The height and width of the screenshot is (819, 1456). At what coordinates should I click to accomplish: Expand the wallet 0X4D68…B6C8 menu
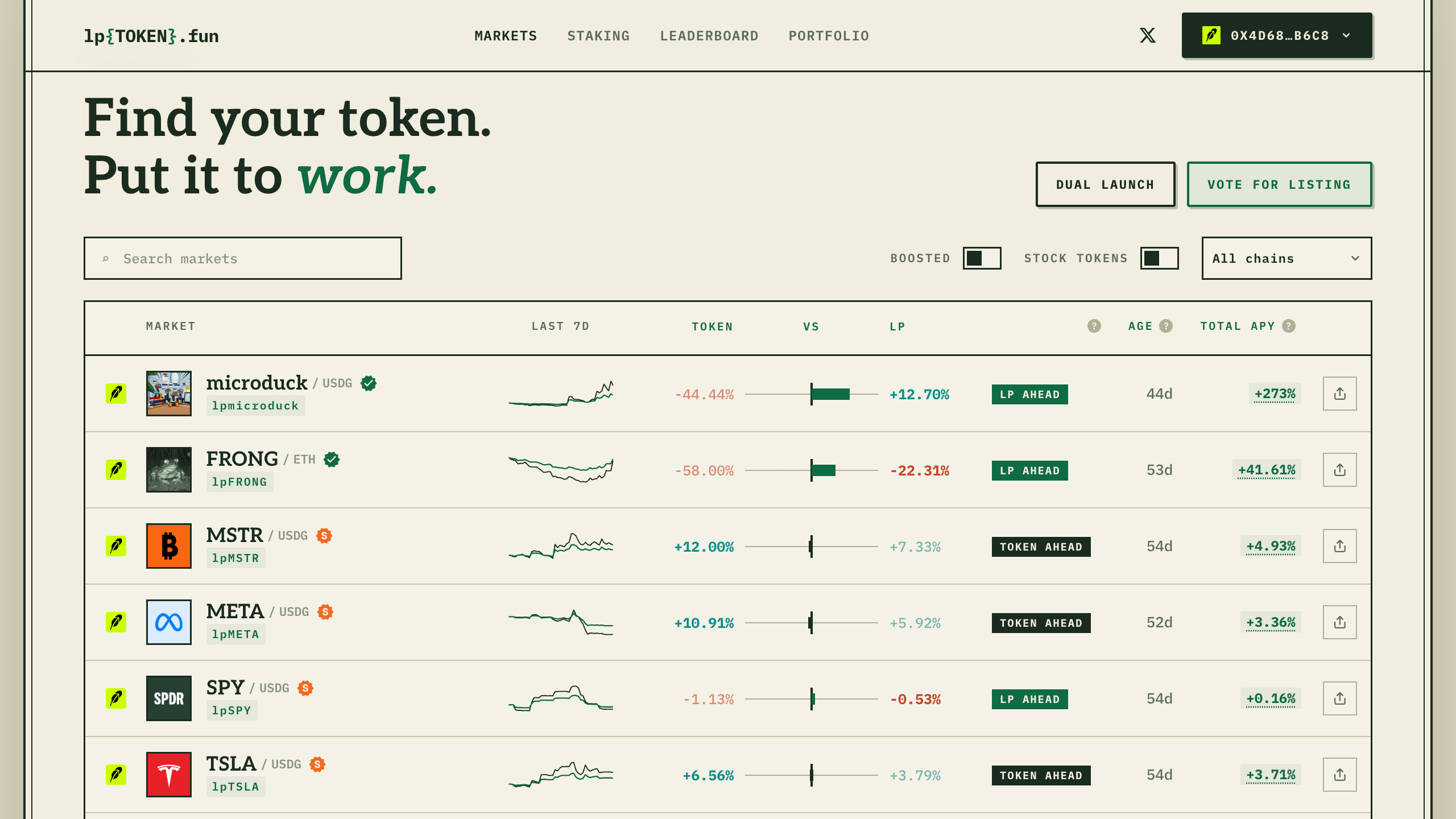coord(1277,35)
